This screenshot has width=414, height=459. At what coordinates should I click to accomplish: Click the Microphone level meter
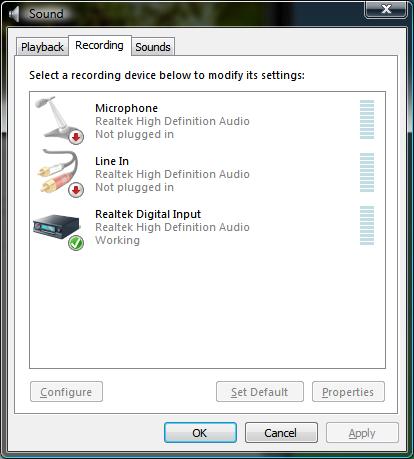tap(367, 119)
